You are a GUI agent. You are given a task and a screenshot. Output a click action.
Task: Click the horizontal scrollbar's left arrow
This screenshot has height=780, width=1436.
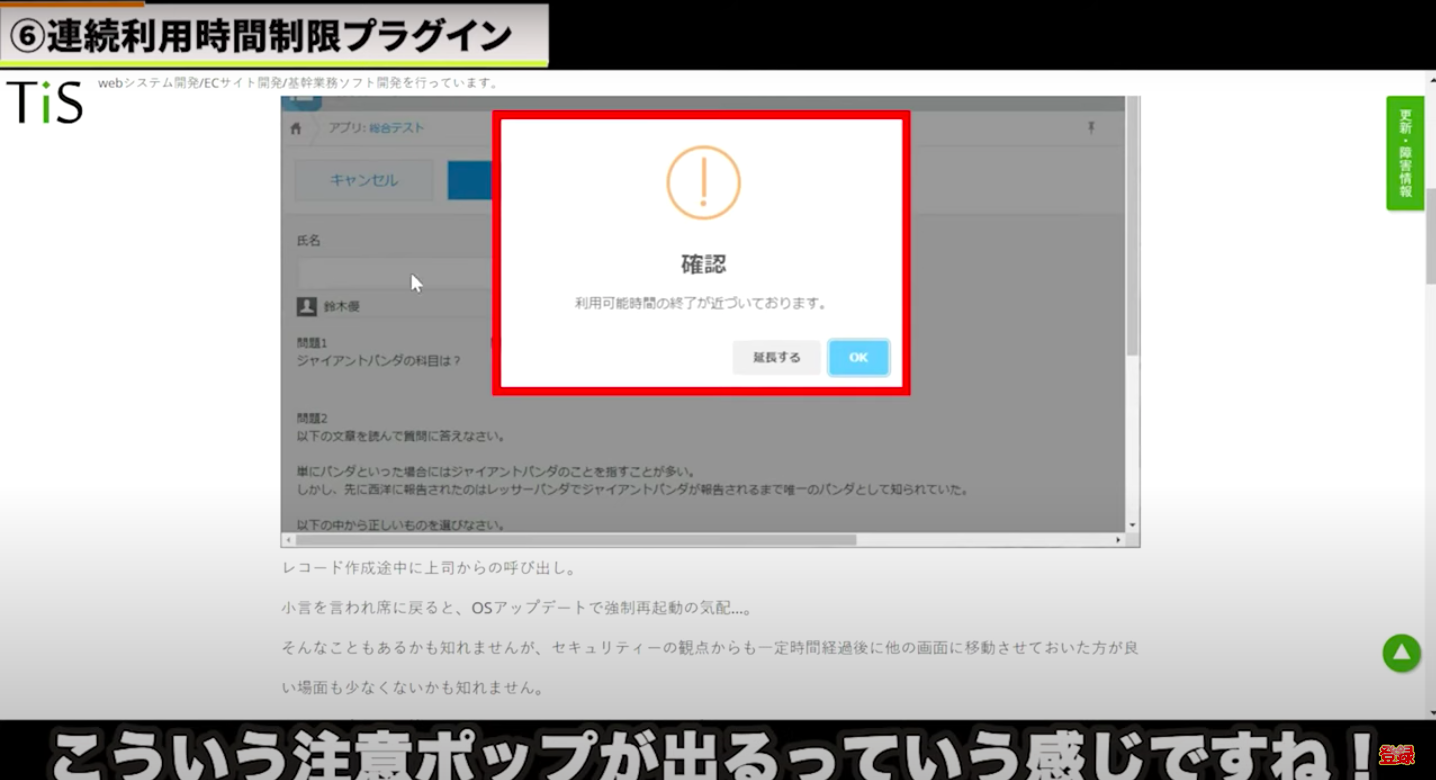pos(289,540)
